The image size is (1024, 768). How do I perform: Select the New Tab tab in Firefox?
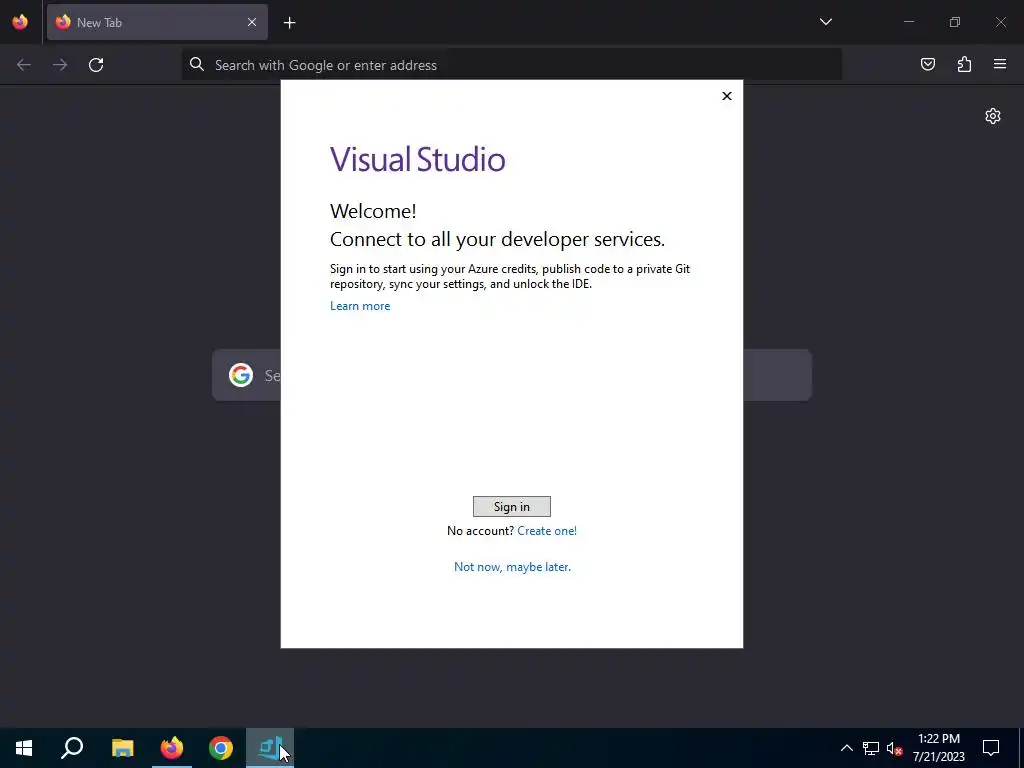(x=157, y=22)
